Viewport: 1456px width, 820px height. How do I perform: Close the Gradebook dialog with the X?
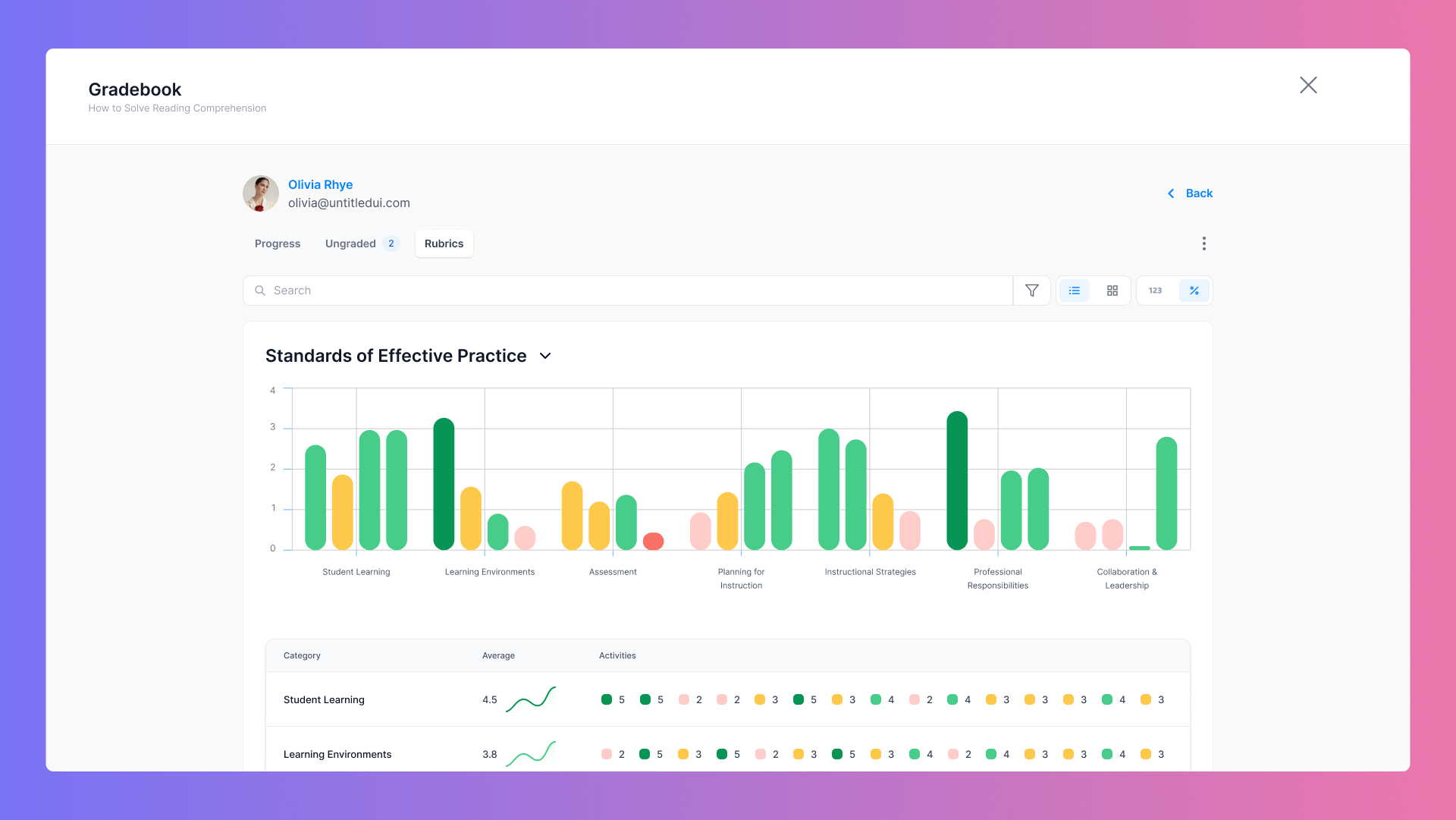tap(1308, 85)
